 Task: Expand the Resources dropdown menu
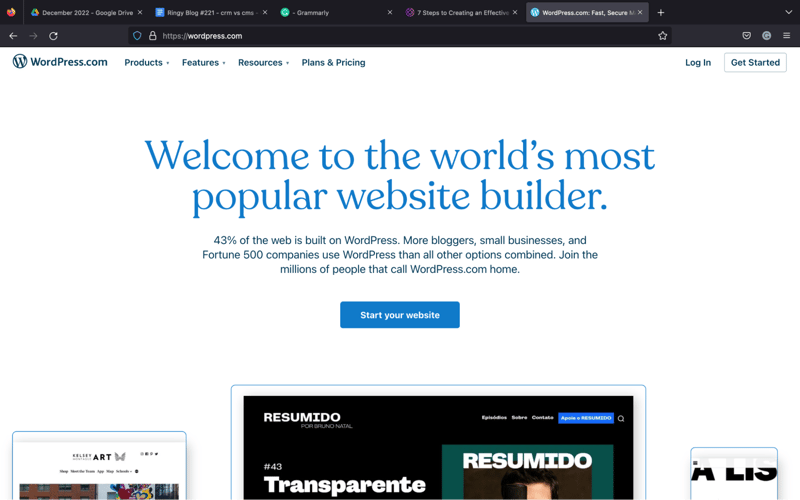[263, 62]
